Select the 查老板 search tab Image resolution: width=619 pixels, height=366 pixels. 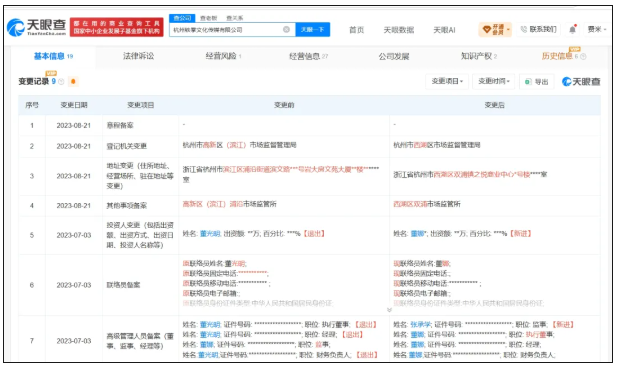pyautogui.click(x=208, y=18)
